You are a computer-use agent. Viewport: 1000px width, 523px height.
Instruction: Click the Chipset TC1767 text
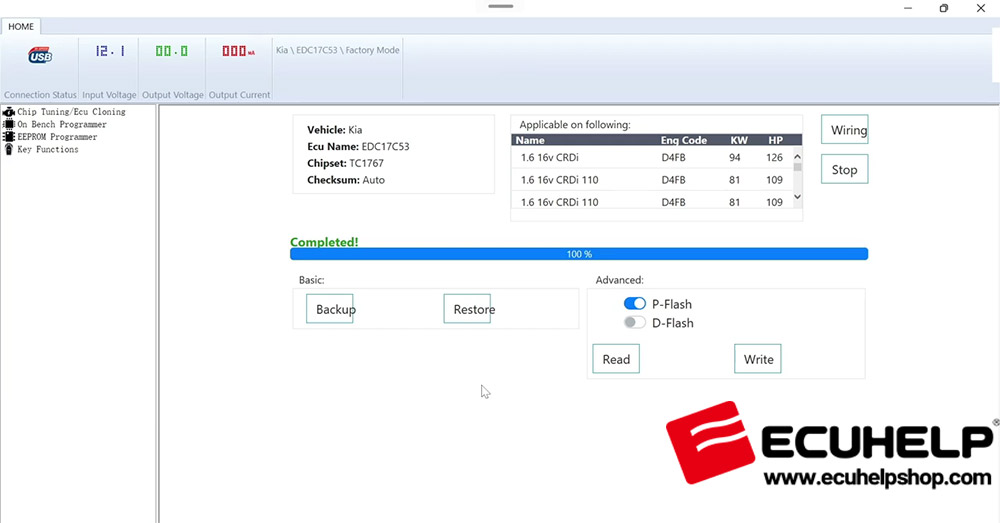tap(346, 163)
